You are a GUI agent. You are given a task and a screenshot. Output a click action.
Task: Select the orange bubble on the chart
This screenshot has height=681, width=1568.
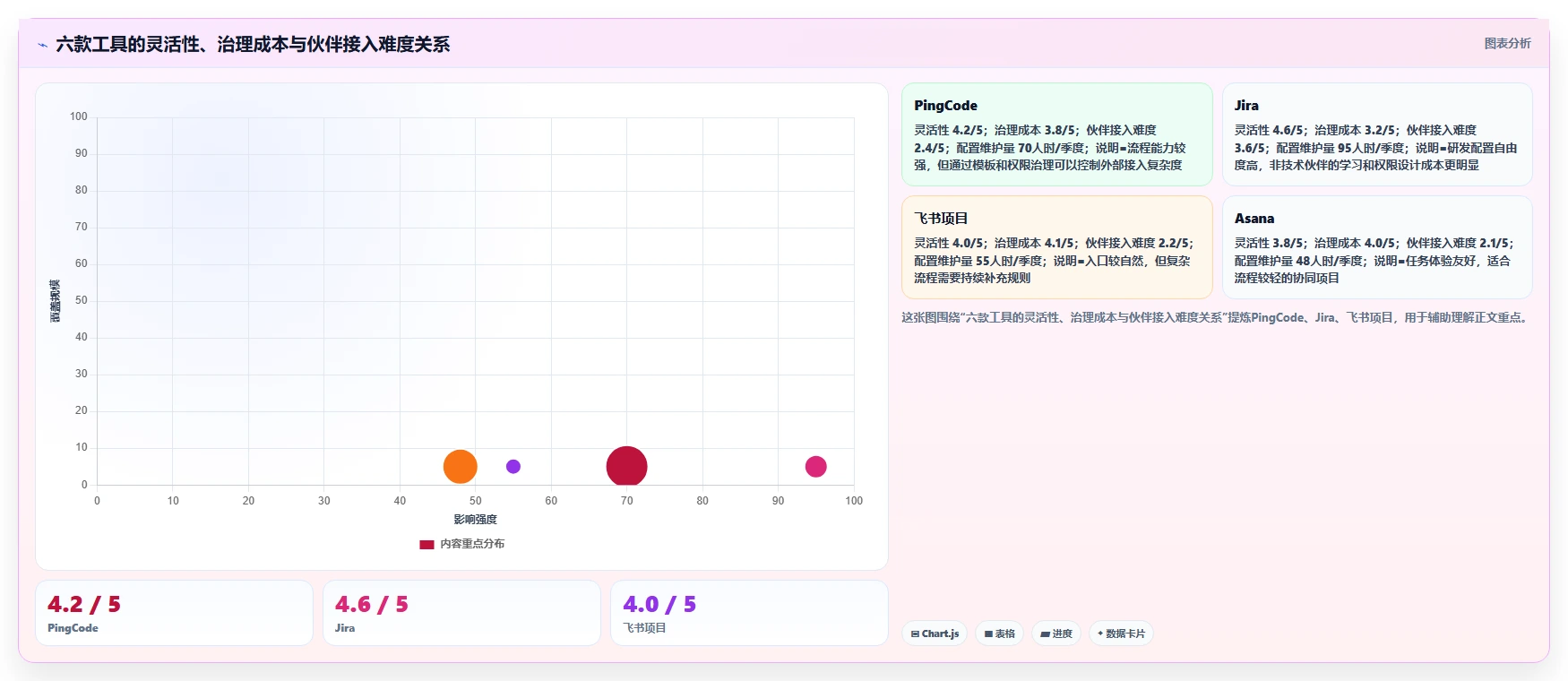pyautogui.click(x=460, y=467)
